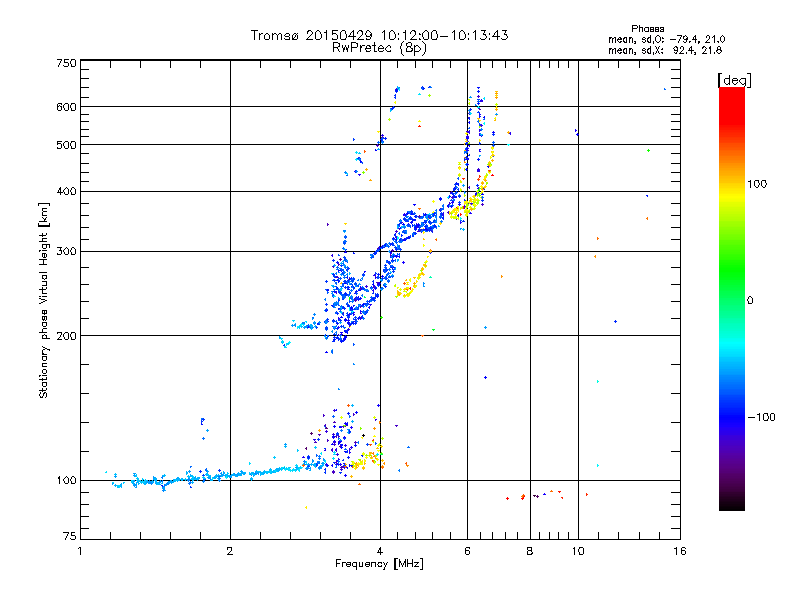Click the x-axis tick label '1'
This screenshot has width=800, height=600.
click(80, 551)
